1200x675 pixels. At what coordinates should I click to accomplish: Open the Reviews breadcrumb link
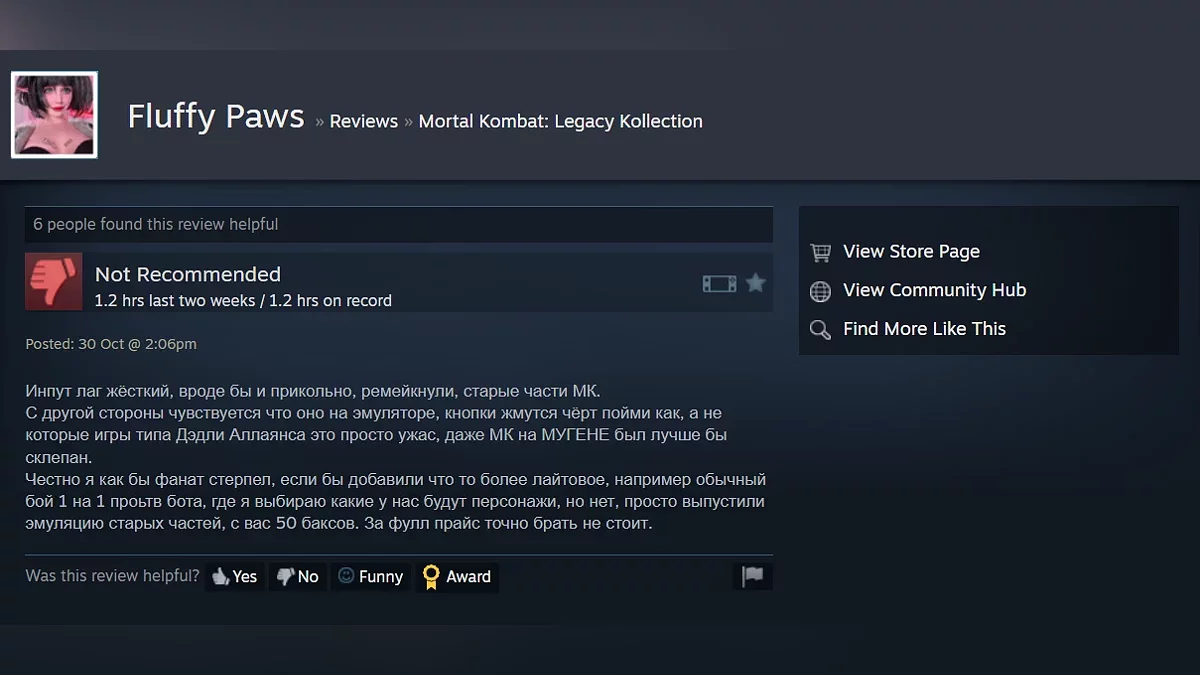[364, 121]
